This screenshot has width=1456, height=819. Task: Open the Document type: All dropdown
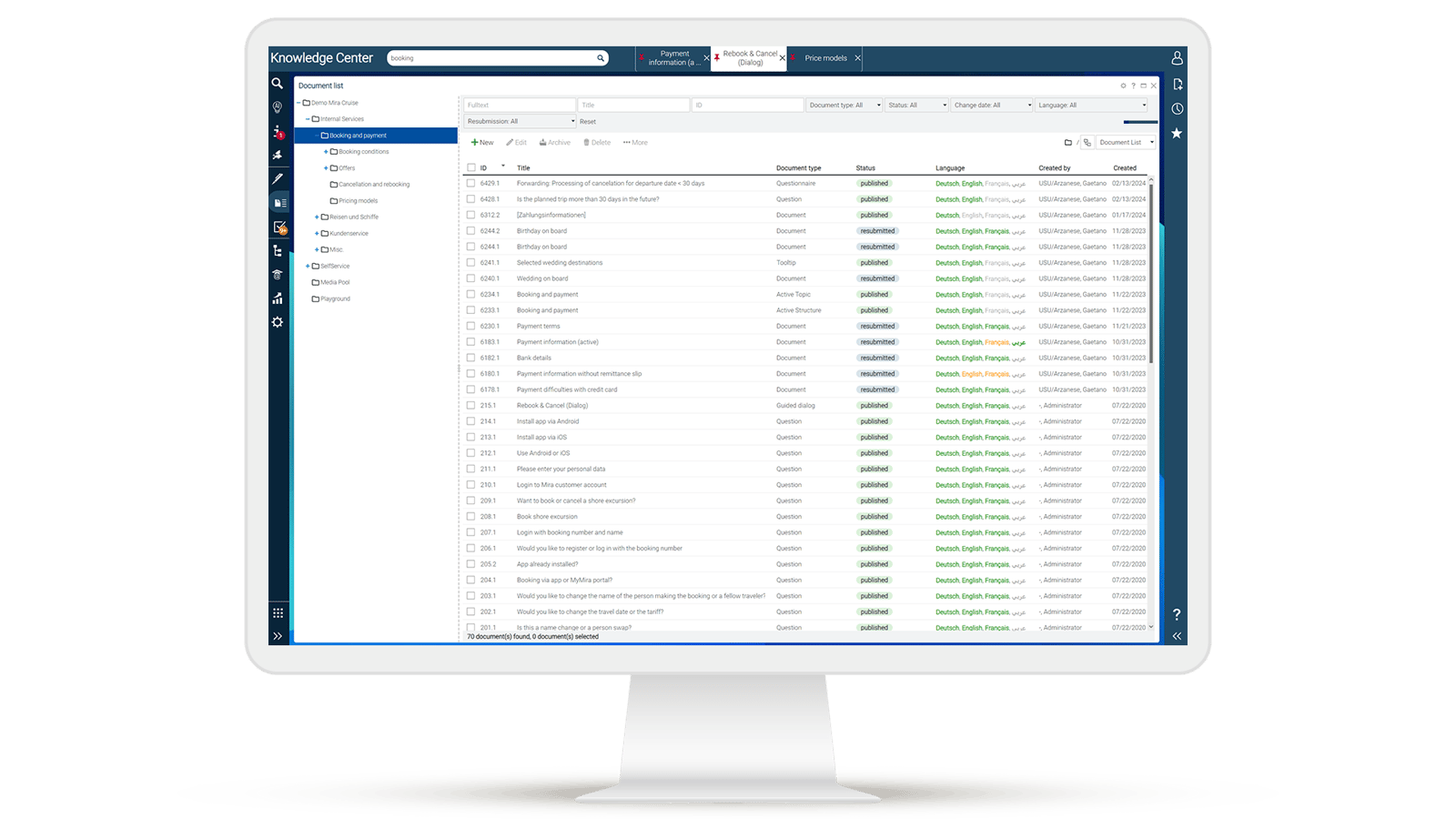(844, 105)
